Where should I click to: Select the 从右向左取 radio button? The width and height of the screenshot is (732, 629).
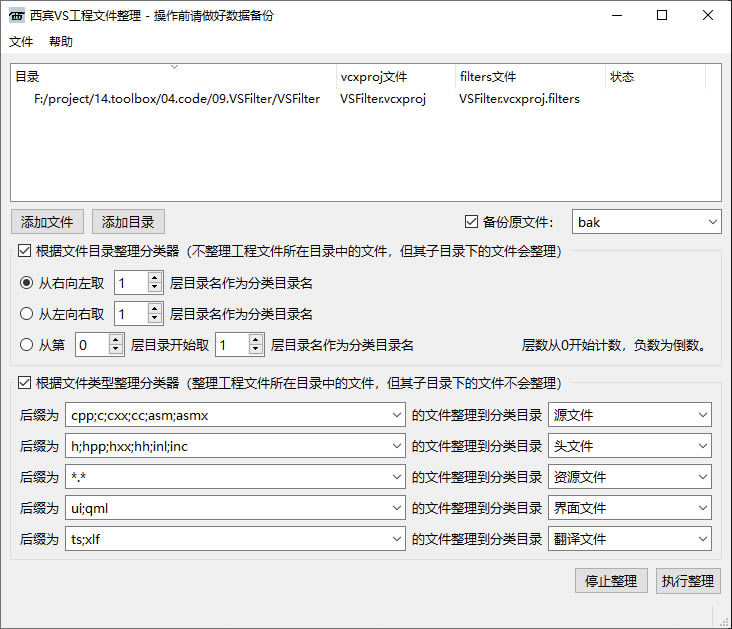[26, 284]
